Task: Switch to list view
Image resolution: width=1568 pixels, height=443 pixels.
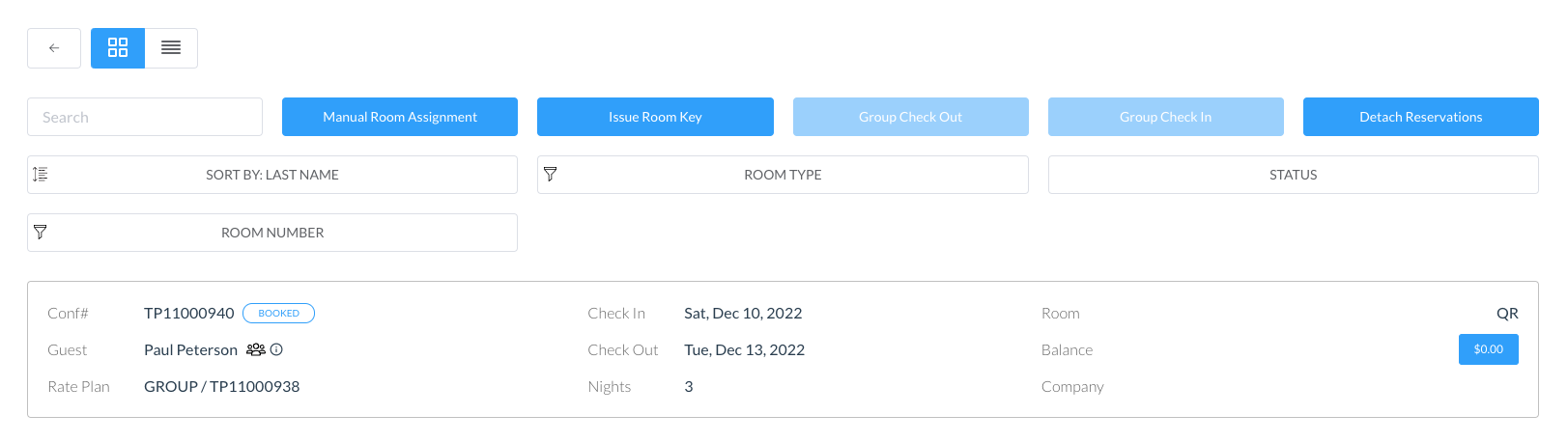Action: (171, 48)
